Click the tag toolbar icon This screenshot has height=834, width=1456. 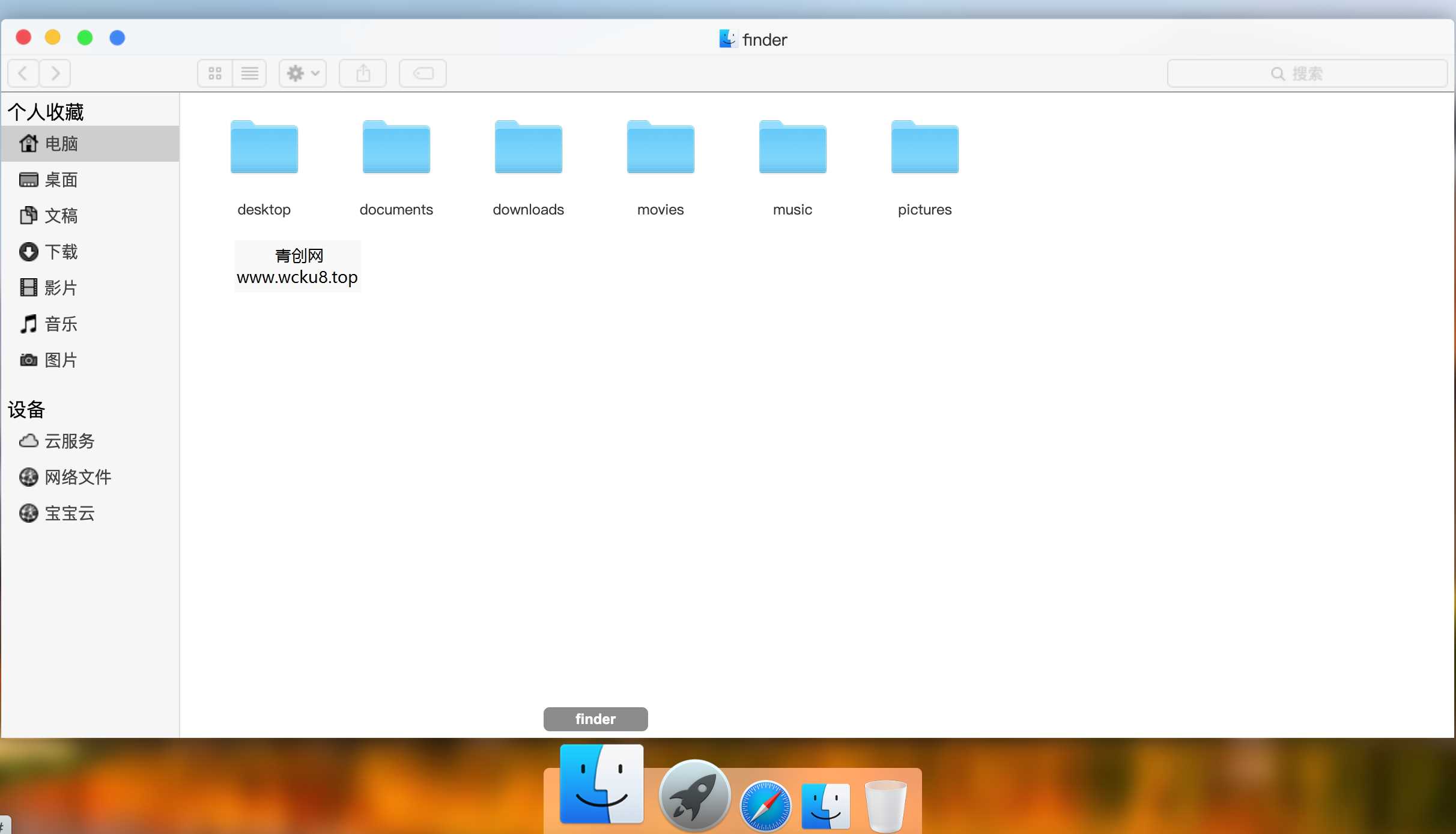click(x=423, y=73)
